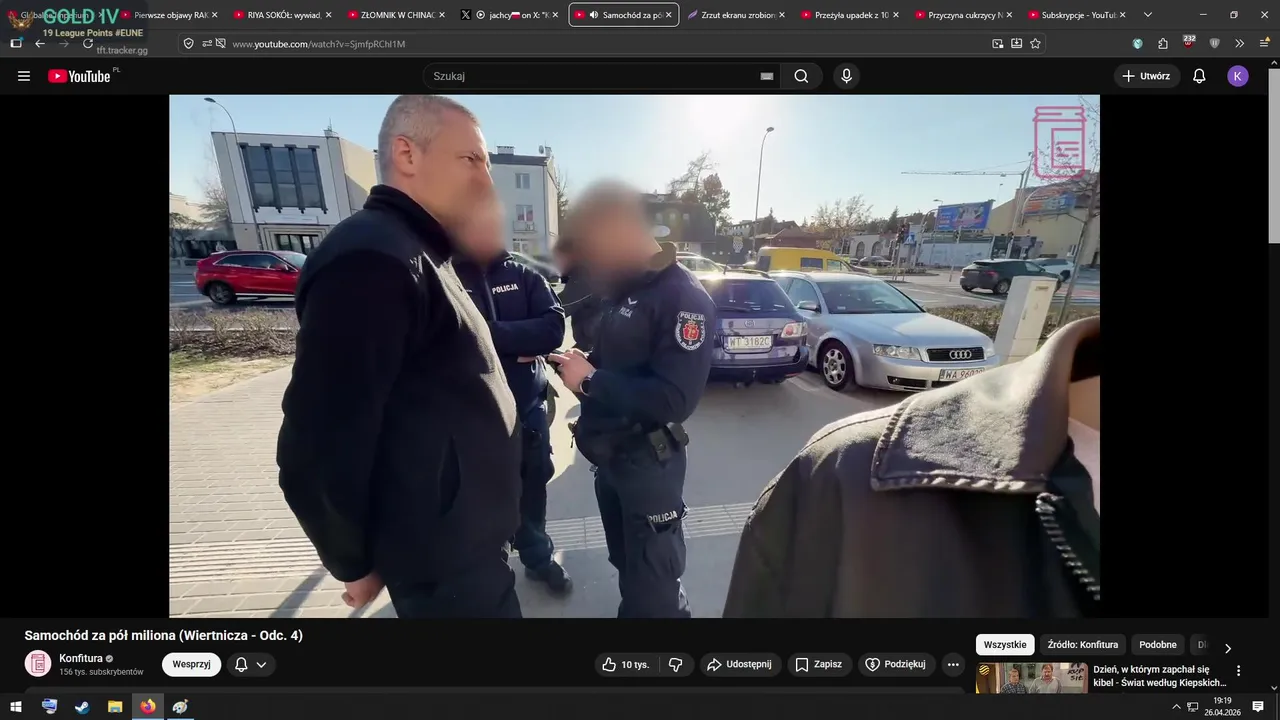The width and height of the screenshot is (1280, 720).
Task: Click the browser back arrow
Action: [x=40, y=43]
